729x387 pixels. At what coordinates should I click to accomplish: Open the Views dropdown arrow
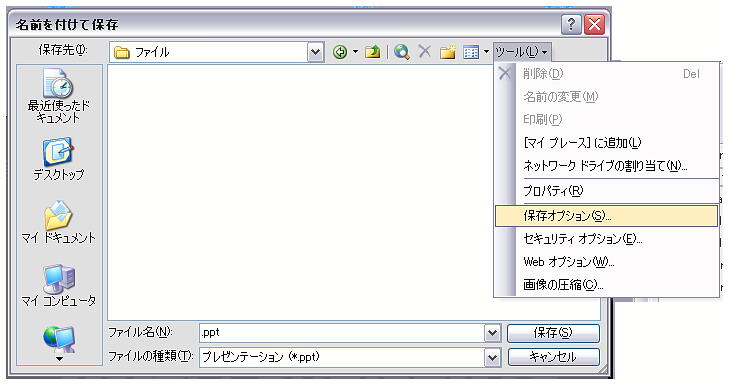click(486, 52)
